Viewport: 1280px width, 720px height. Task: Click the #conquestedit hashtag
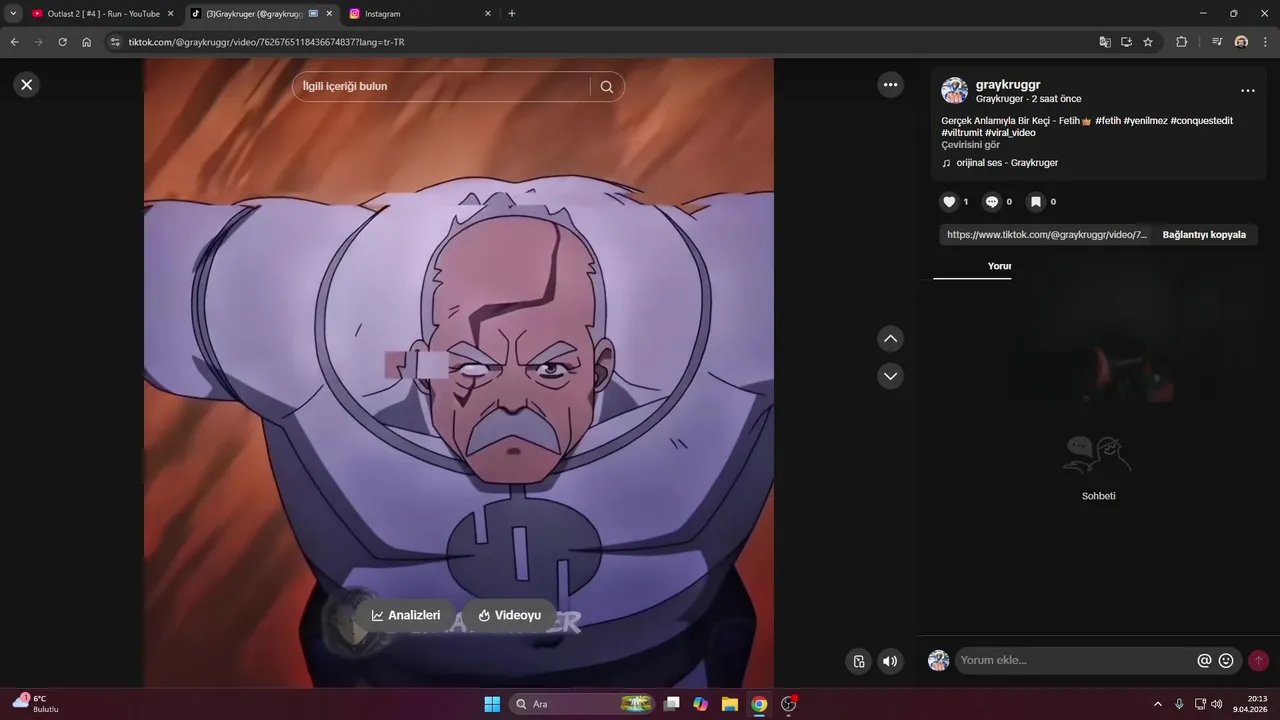(x=1201, y=121)
